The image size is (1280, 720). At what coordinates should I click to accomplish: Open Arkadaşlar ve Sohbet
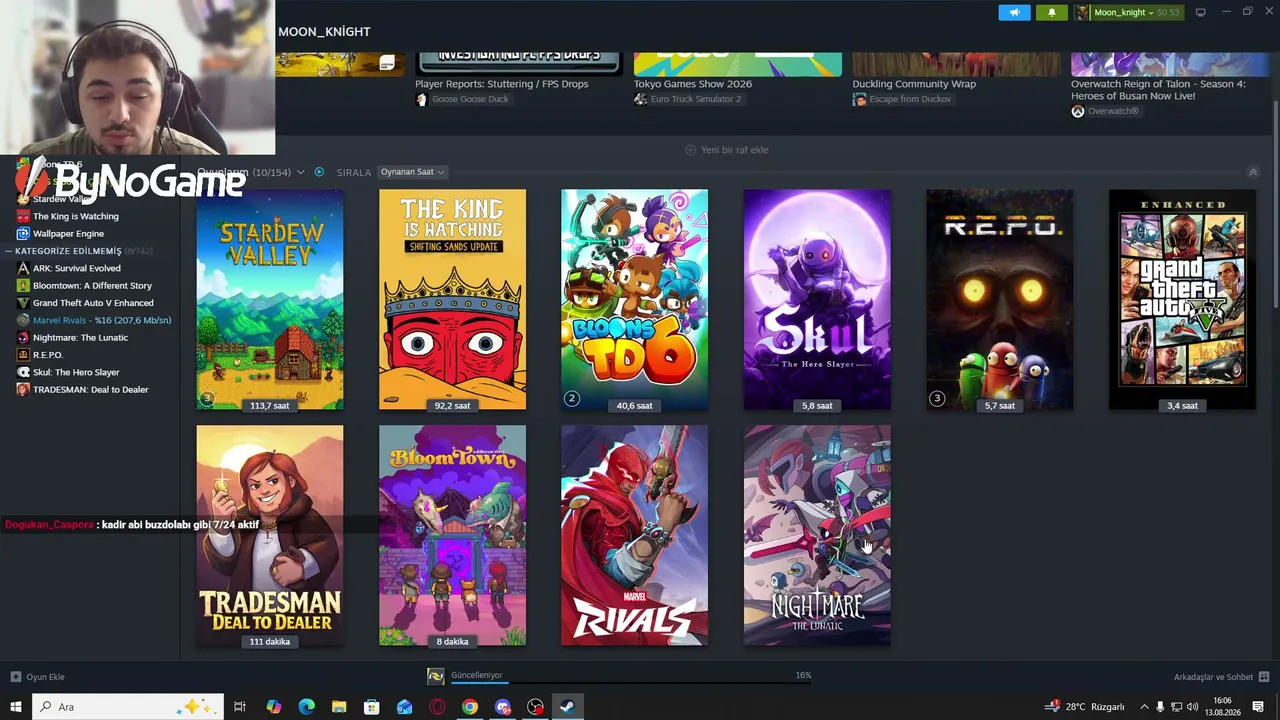(1221, 677)
